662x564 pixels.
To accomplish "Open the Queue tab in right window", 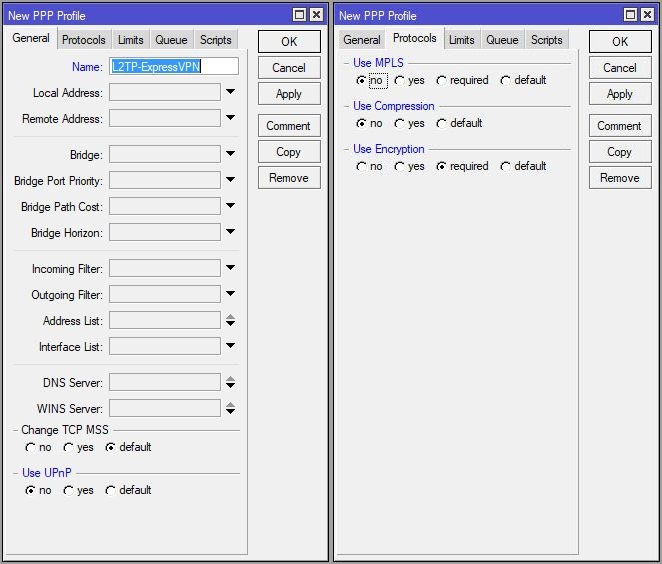I will (x=502, y=40).
